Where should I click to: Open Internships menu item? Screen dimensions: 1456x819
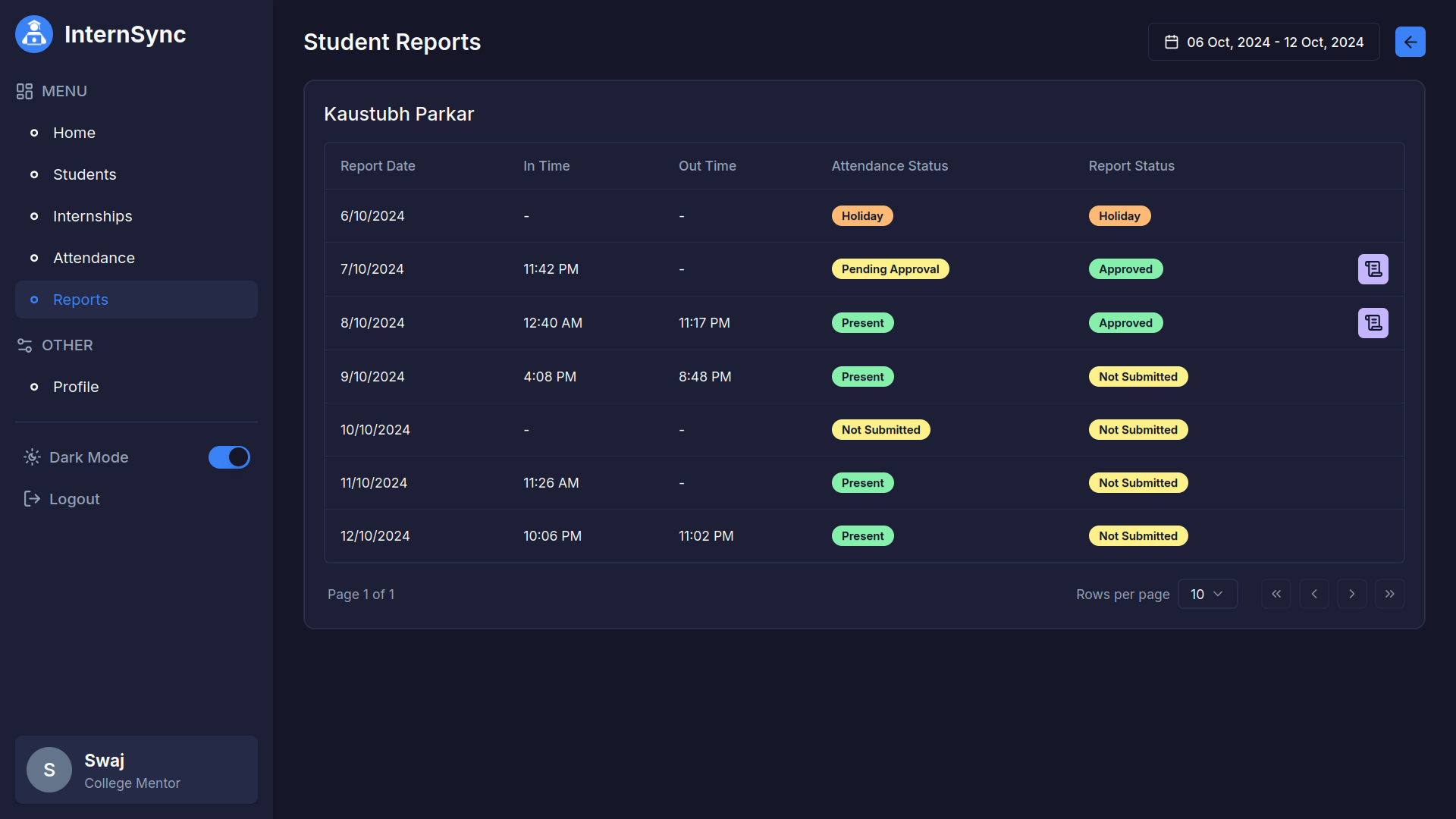[x=136, y=216]
